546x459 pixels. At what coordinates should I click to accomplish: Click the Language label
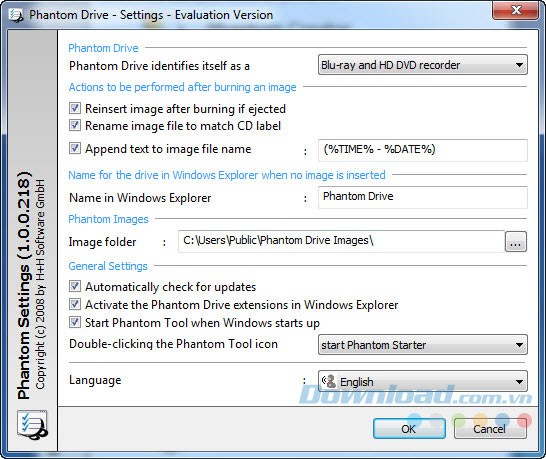95,380
